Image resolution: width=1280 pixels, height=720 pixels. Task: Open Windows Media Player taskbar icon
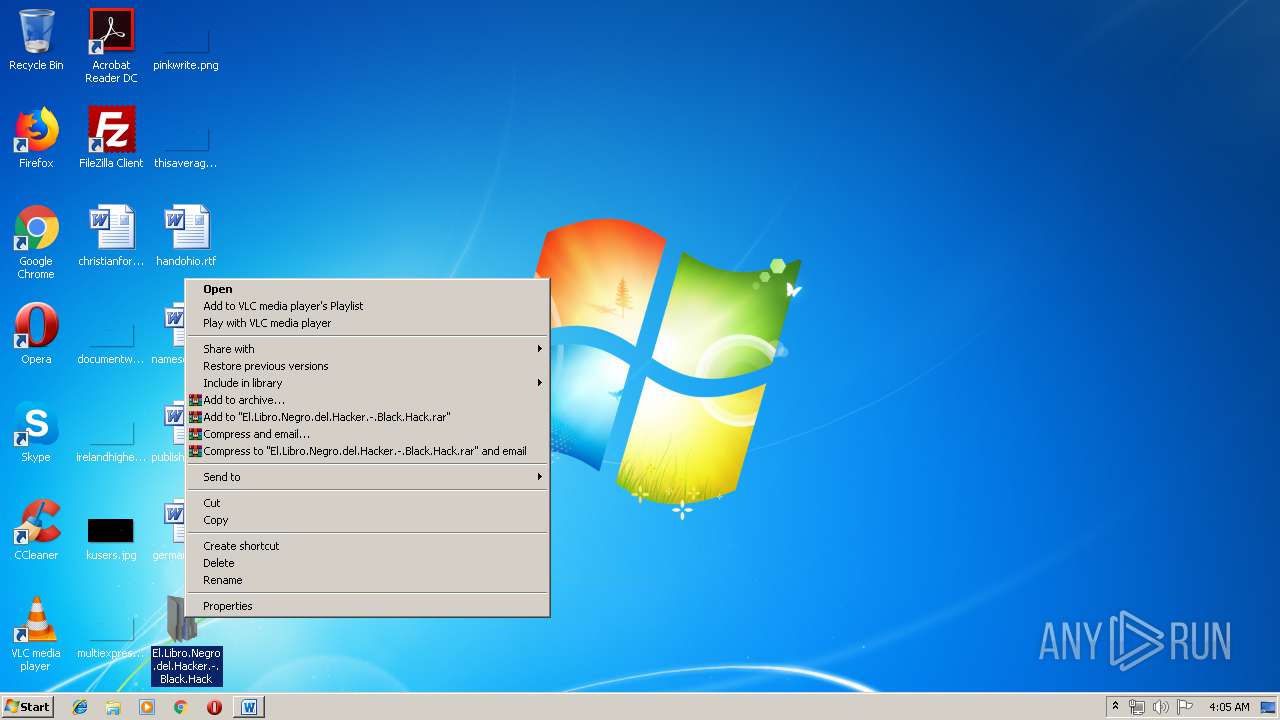click(147, 707)
